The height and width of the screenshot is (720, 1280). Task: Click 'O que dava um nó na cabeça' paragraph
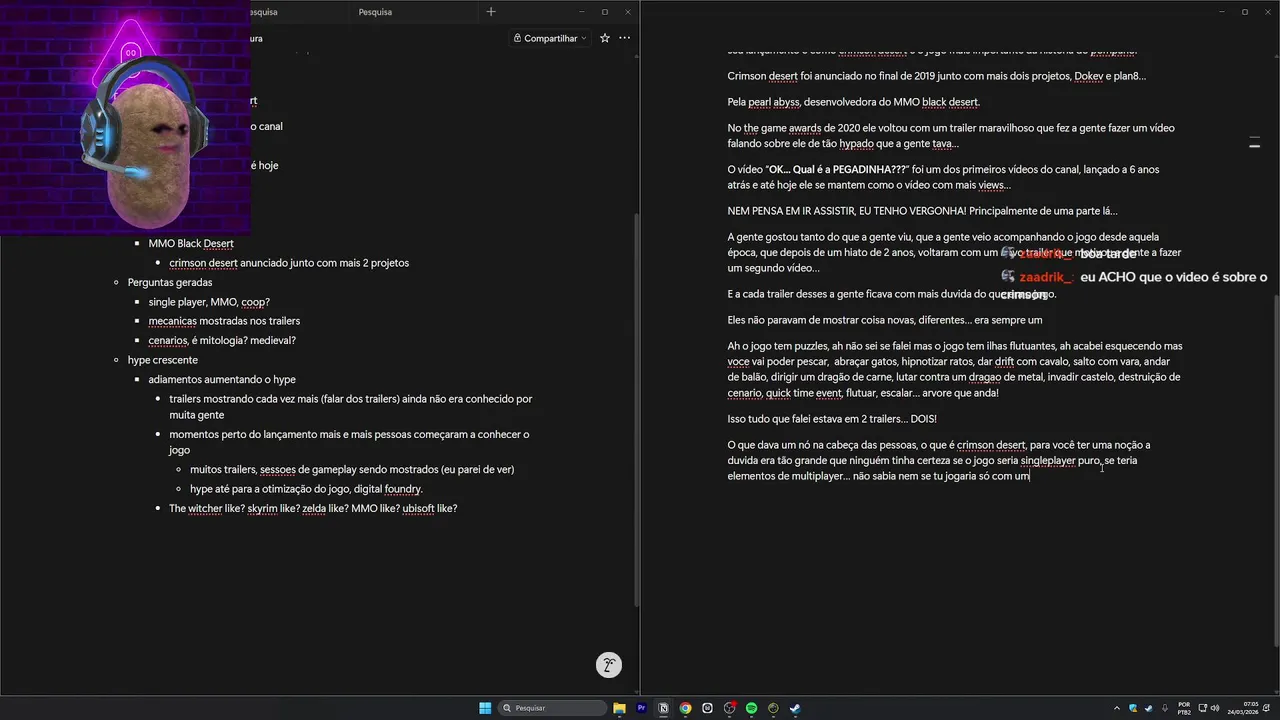(939, 460)
